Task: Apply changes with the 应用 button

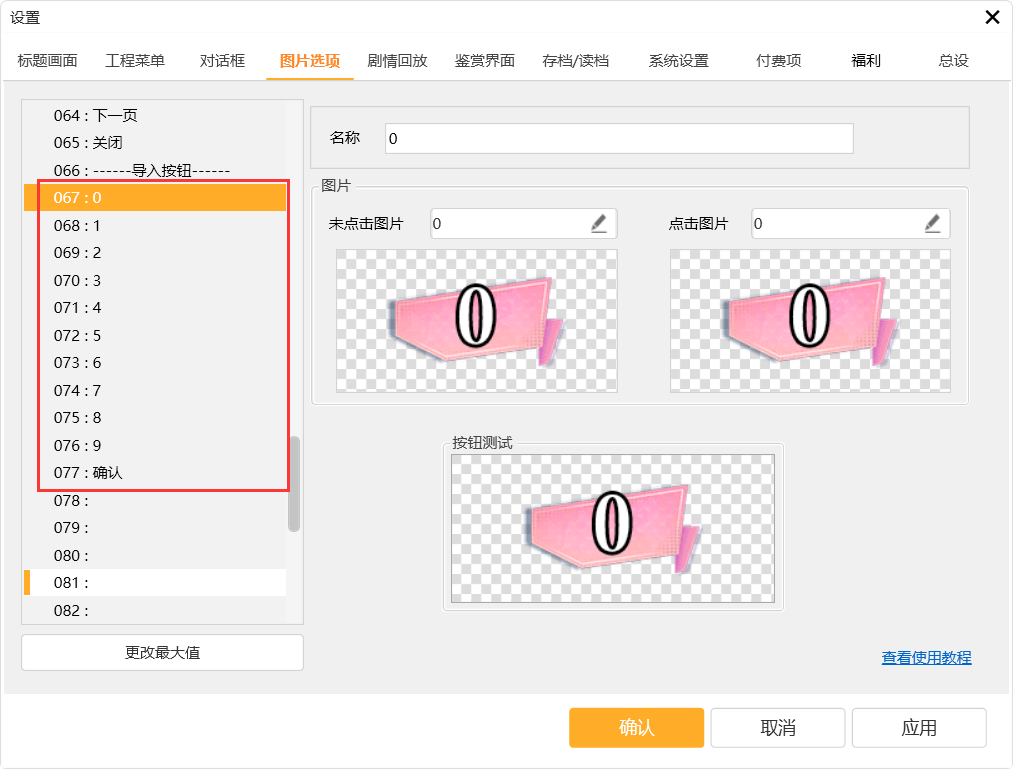Action: tap(918, 728)
